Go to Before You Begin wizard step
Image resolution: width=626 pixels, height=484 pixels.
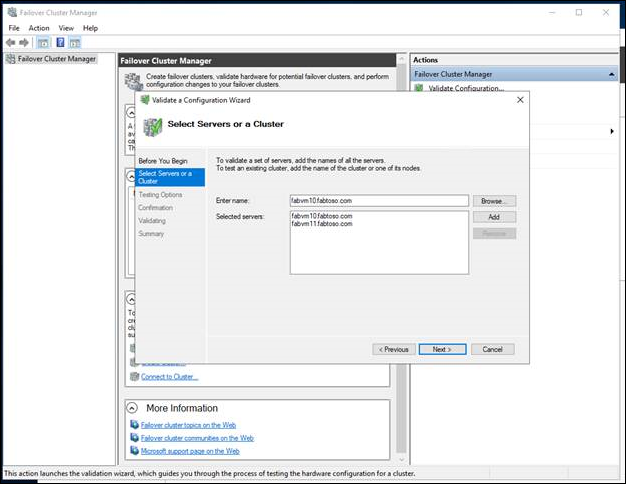point(163,161)
